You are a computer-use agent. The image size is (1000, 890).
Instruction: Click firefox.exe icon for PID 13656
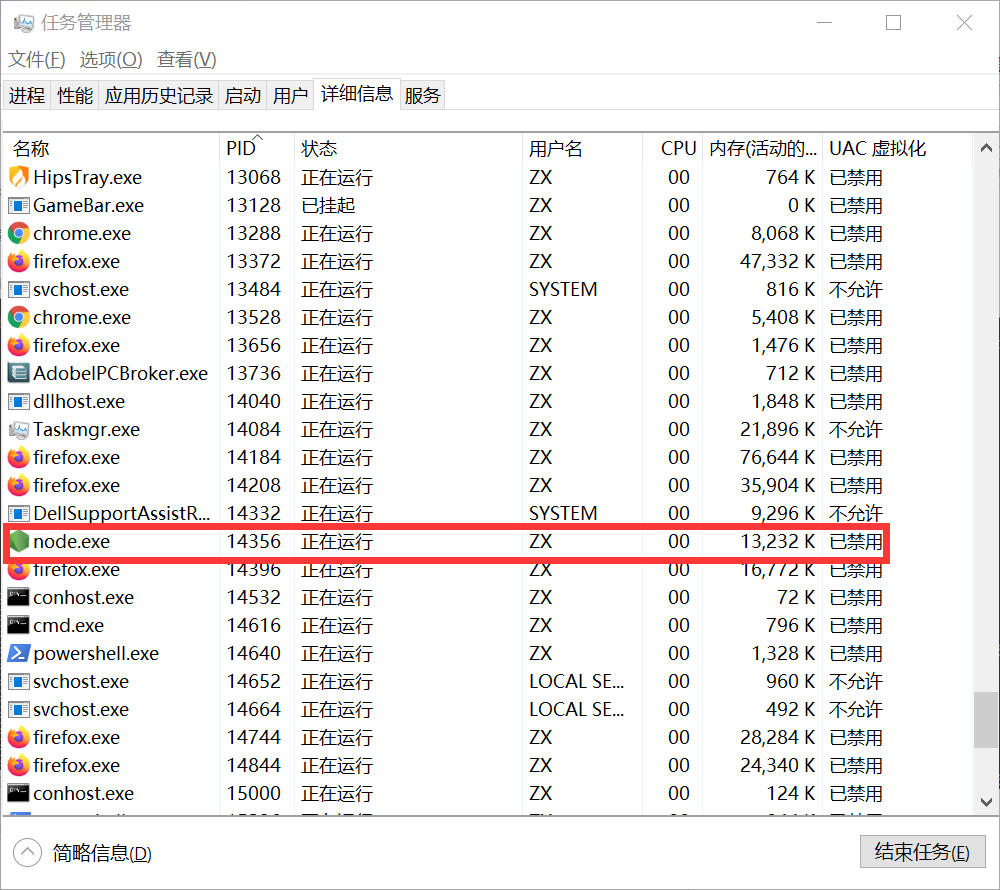[x=18, y=346]
